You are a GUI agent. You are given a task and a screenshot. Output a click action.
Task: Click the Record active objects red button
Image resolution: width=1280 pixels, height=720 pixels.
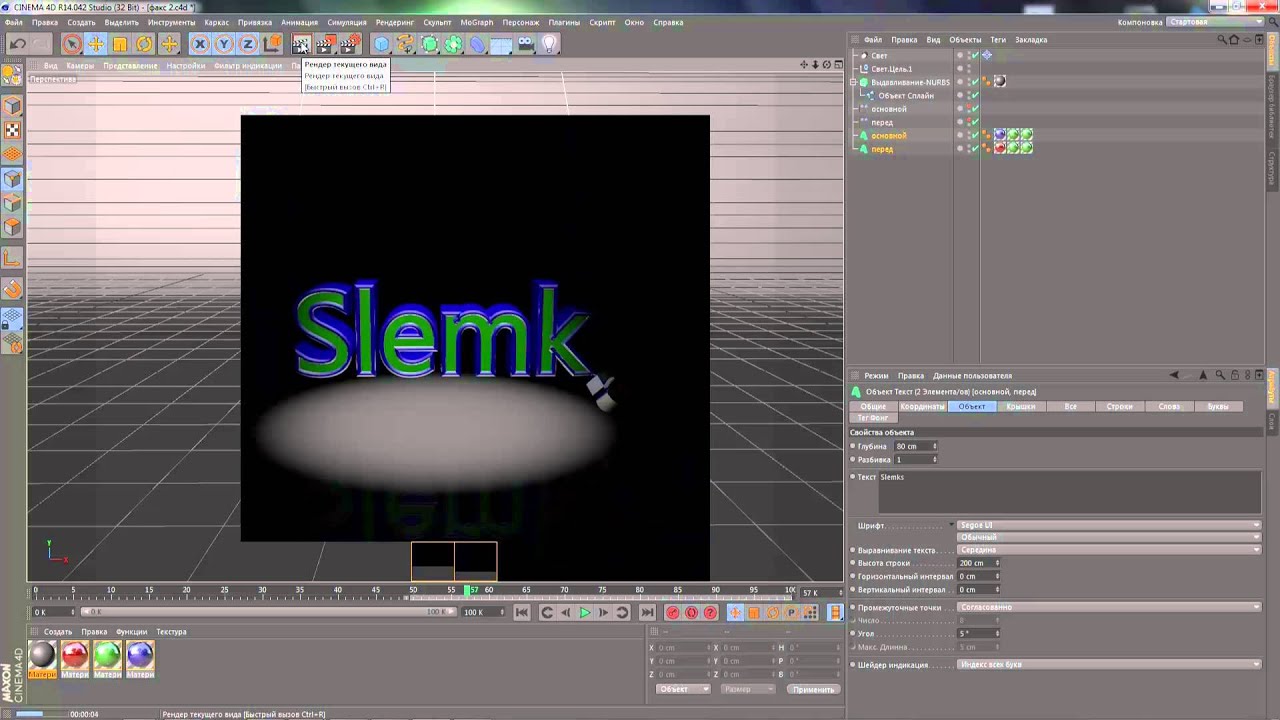tap(673, 612)
